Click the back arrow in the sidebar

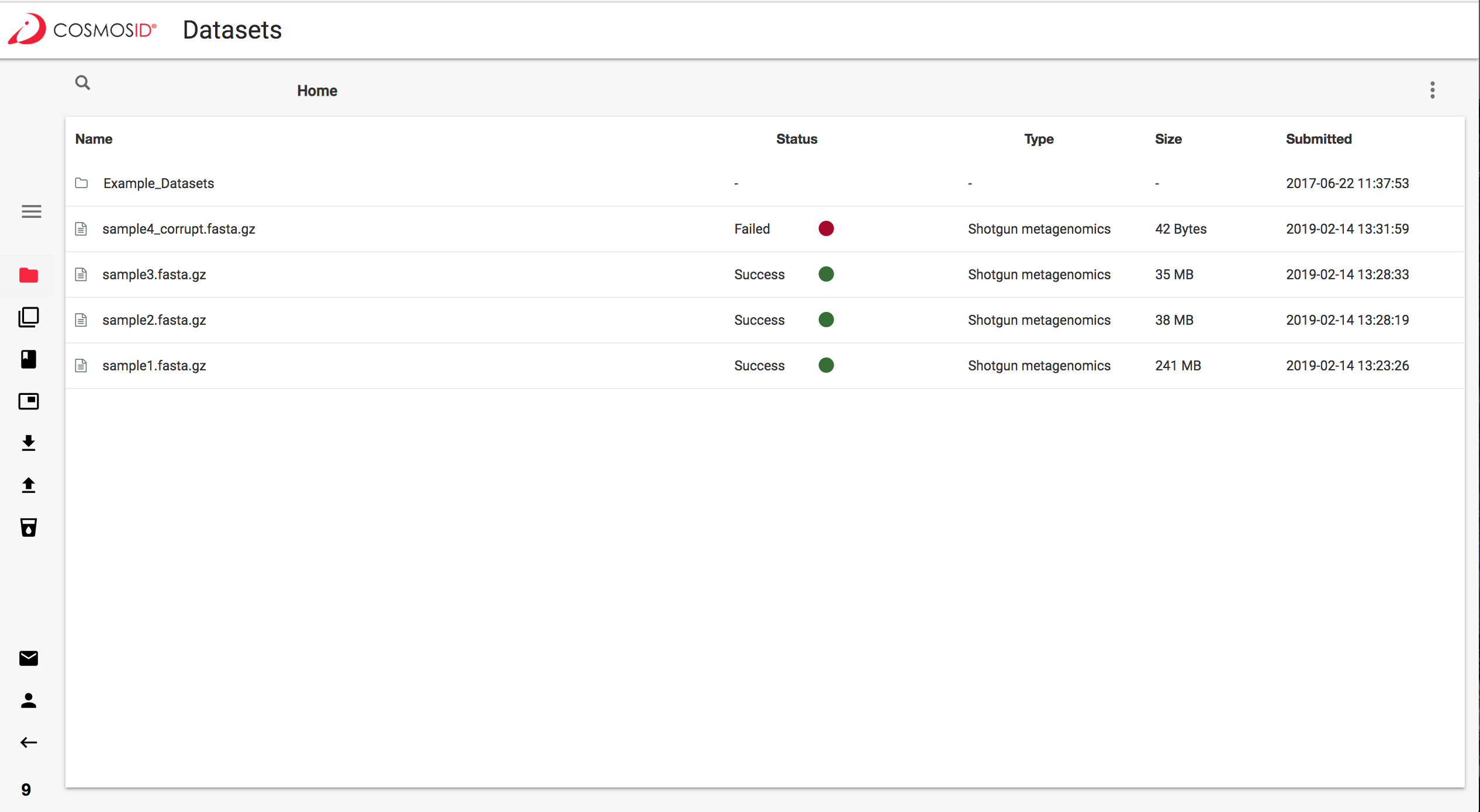tap(29, 742)
